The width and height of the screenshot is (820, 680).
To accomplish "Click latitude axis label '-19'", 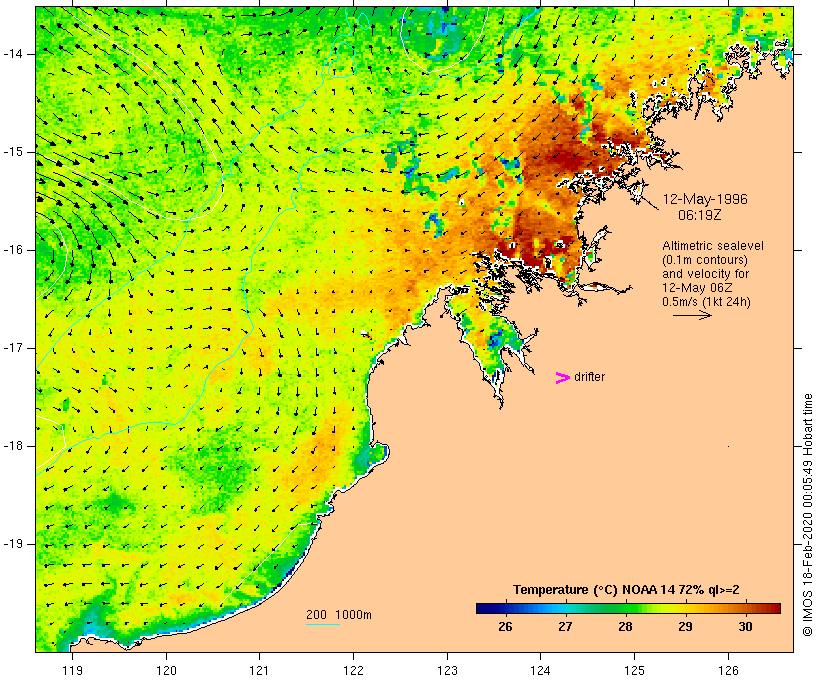I will click(13, 544).
